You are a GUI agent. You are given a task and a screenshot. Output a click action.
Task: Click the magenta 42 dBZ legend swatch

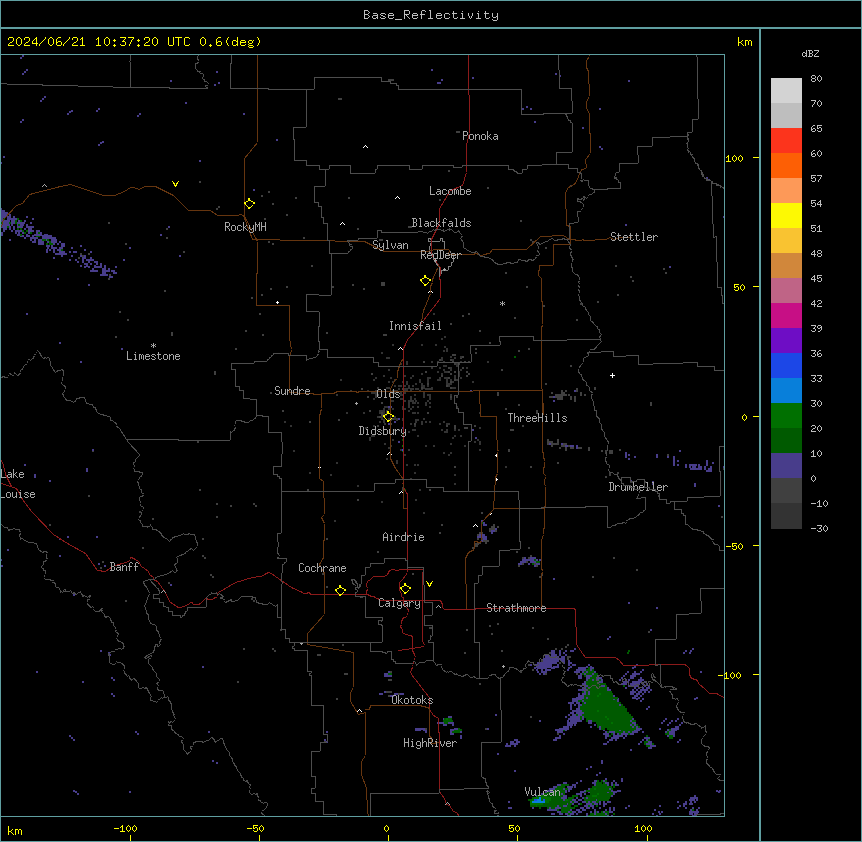click(786, 315)
